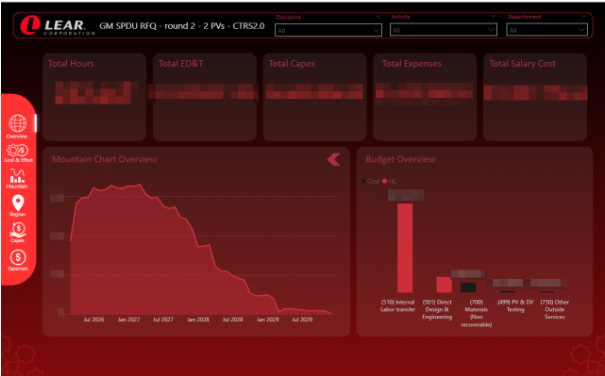Open the Cost & Effort gears icon

(18, 150)
